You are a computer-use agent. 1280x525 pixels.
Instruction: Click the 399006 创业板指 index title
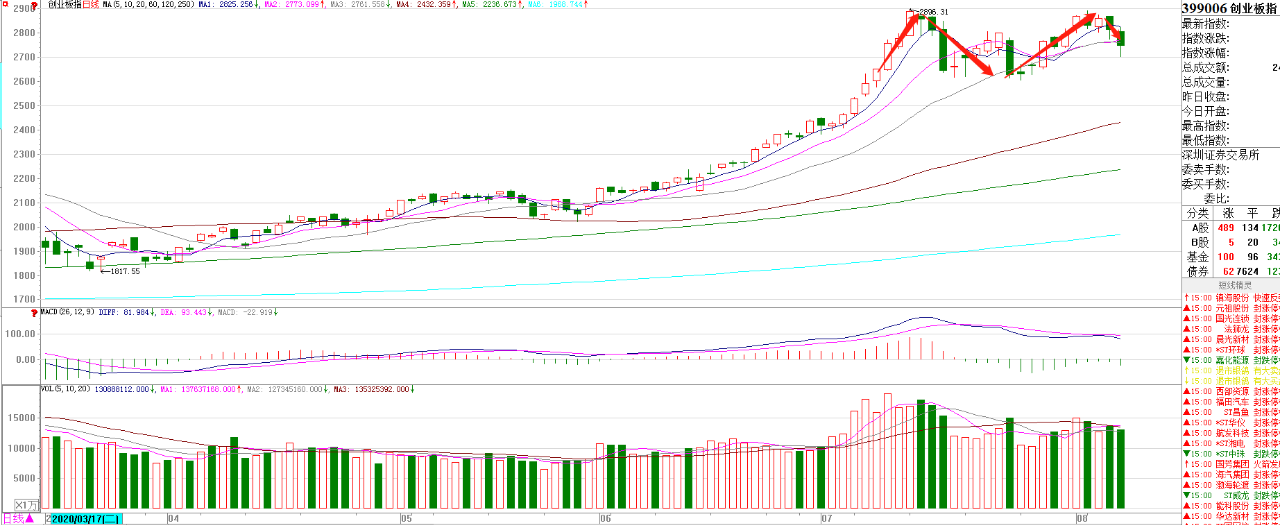coord(1230,8)
